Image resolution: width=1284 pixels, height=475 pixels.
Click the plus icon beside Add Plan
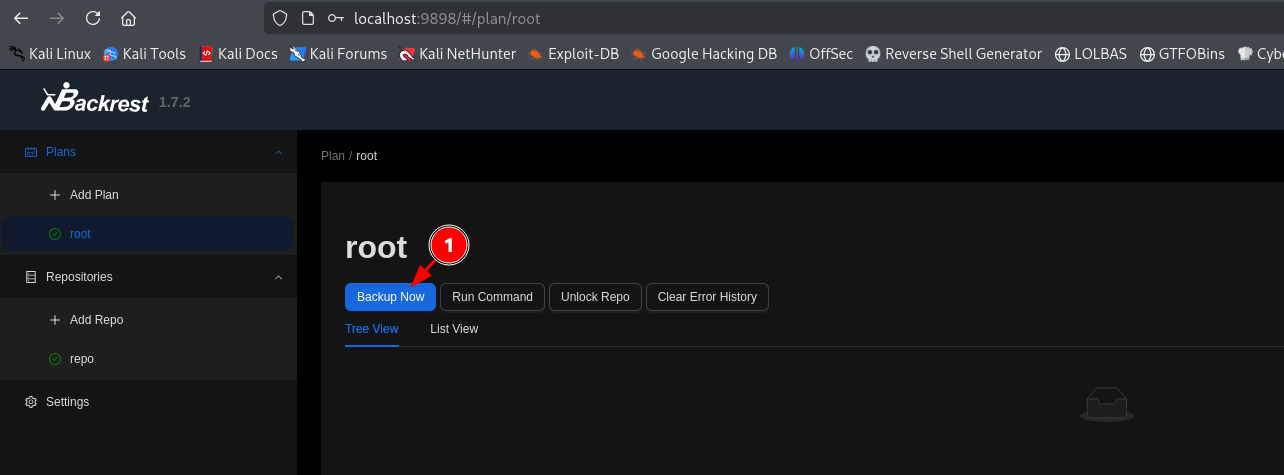[x=55, y=195]
